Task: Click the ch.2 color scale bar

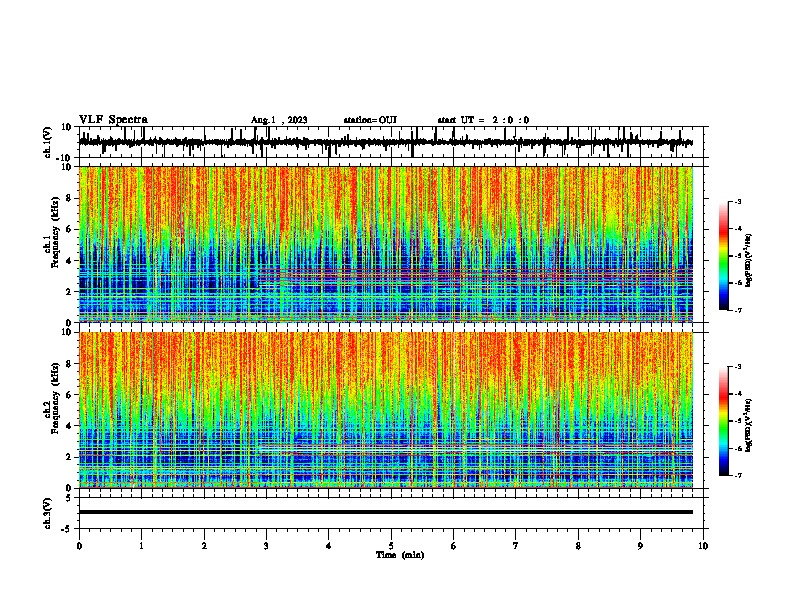Action: (x=723, y=421)
